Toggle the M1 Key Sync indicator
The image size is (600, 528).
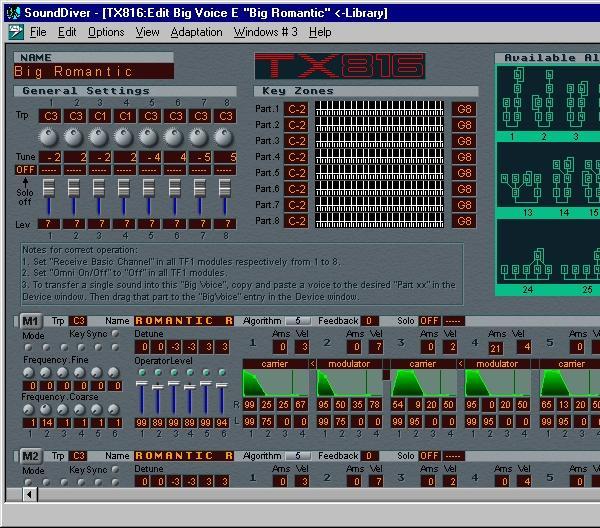pos(114,334)
